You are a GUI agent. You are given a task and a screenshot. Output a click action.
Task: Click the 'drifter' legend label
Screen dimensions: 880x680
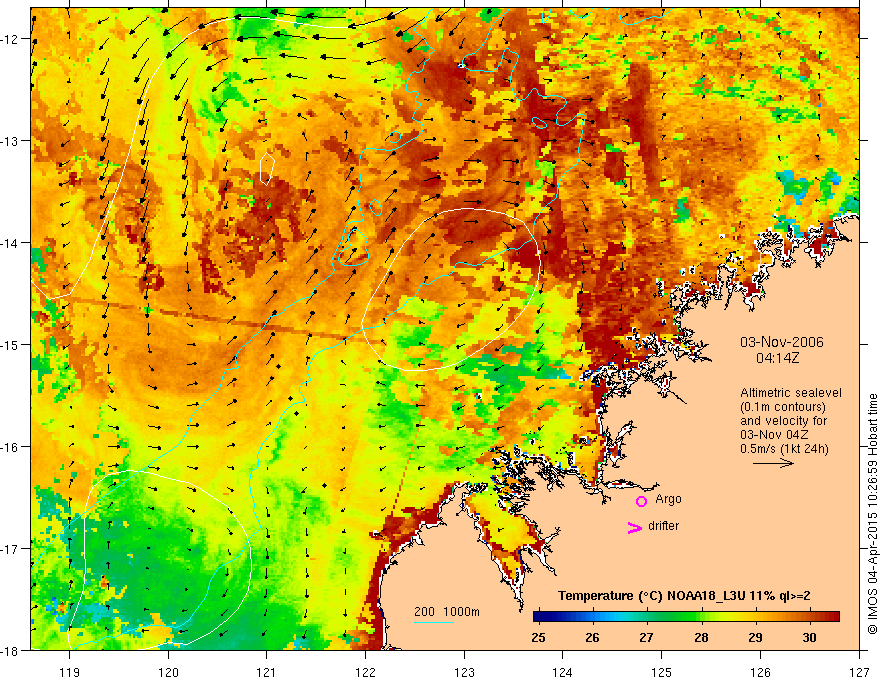(x=663, y=526)
